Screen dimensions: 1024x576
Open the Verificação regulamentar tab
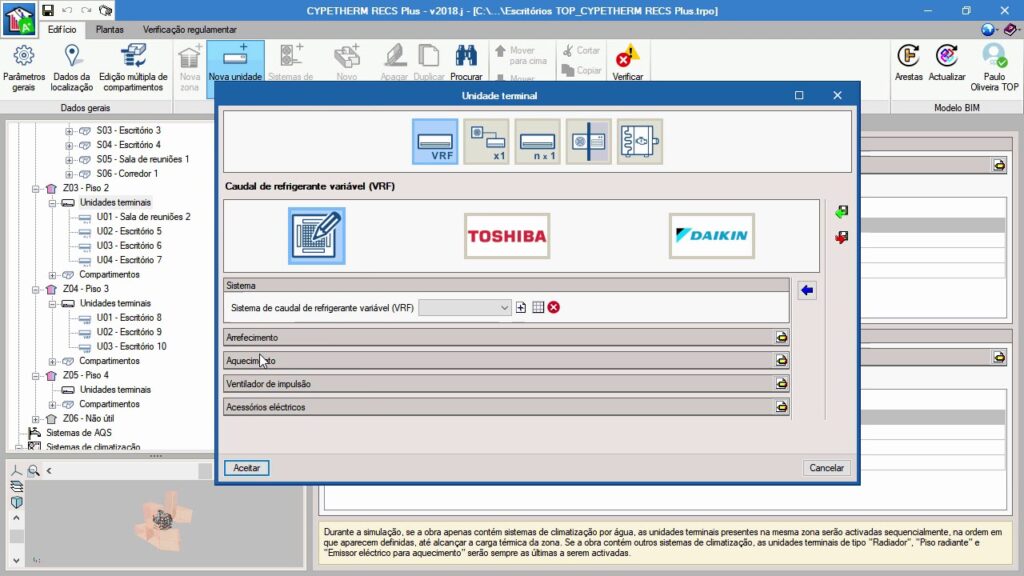point(190,30)
